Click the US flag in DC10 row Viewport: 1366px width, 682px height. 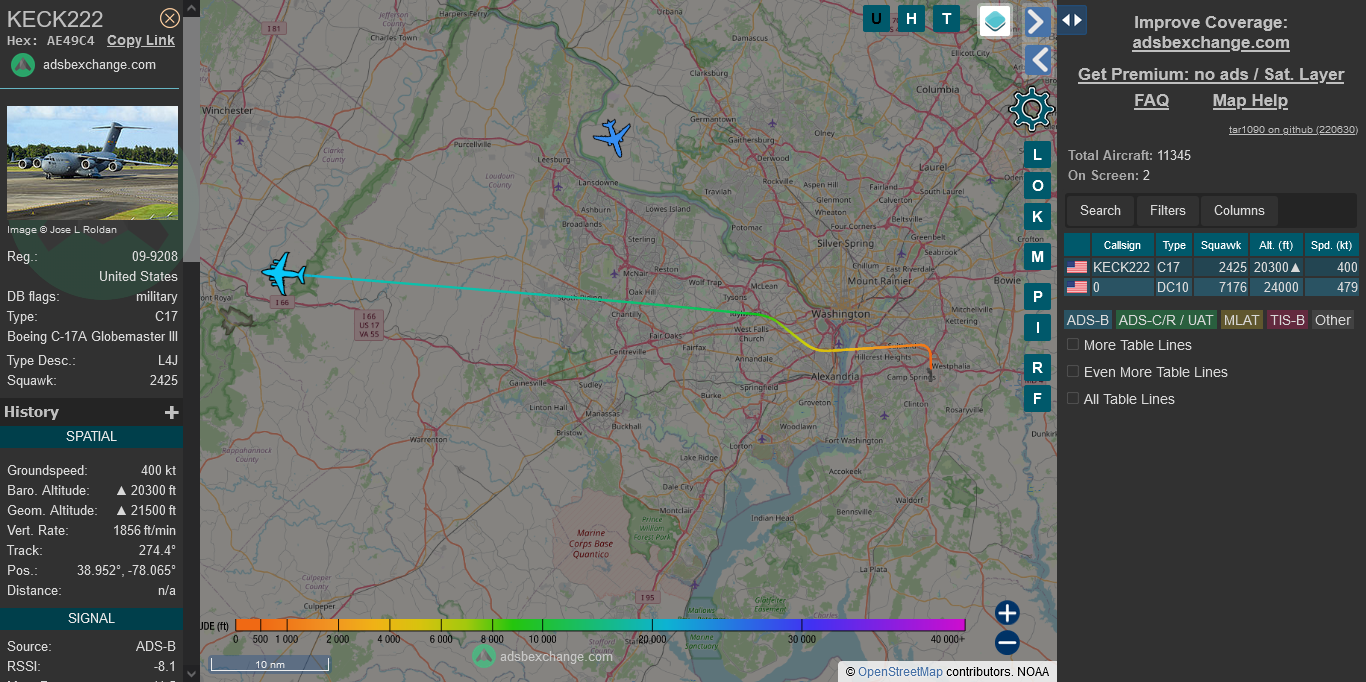click(1077, 287)
